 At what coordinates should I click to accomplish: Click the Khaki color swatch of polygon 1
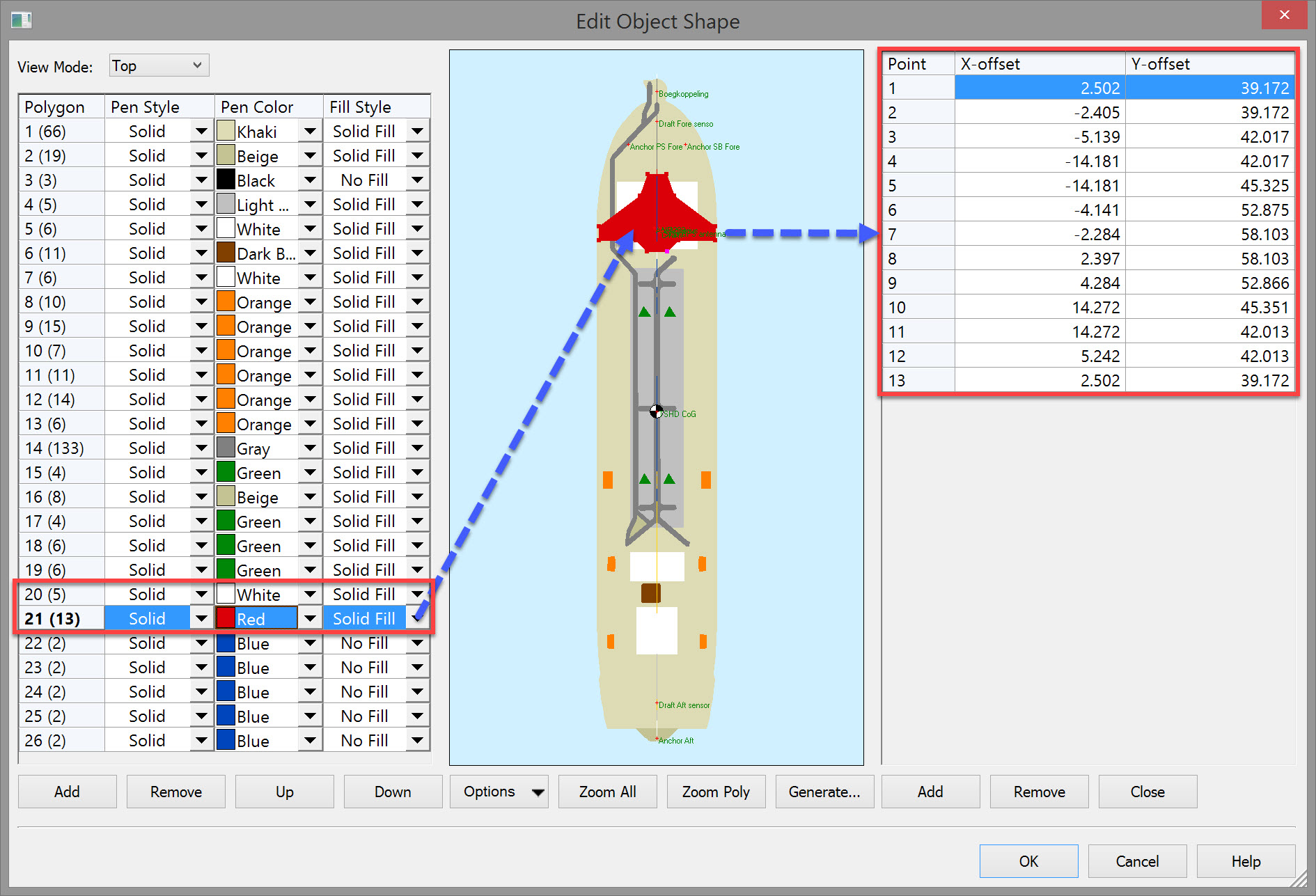point(226,131)
